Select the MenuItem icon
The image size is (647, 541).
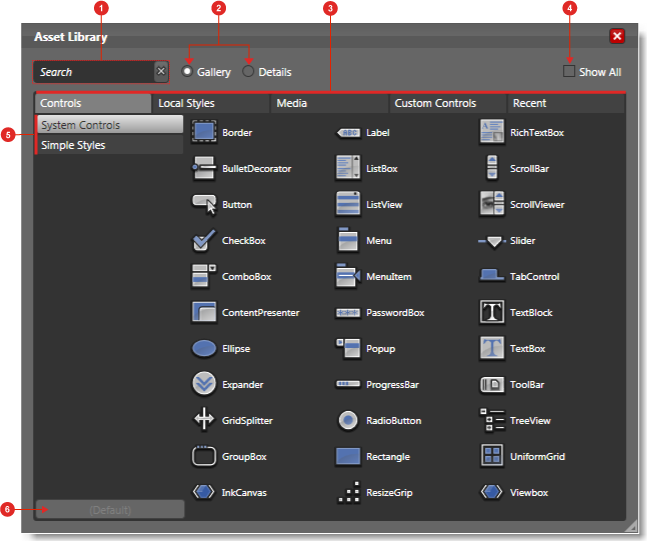point(347,276)
